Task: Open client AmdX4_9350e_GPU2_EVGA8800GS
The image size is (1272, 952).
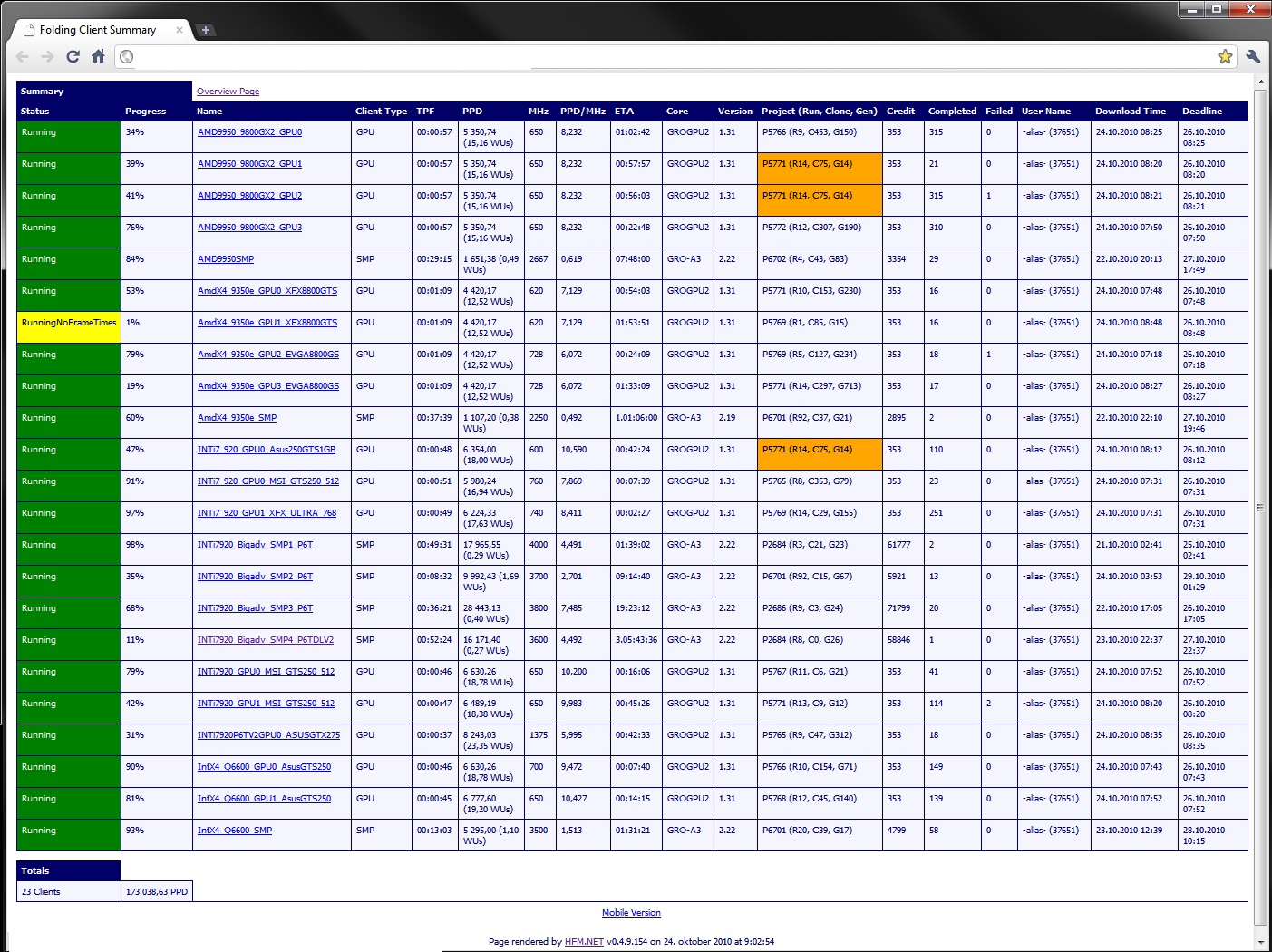Action: pyautogui.click(x=268, y=355)
